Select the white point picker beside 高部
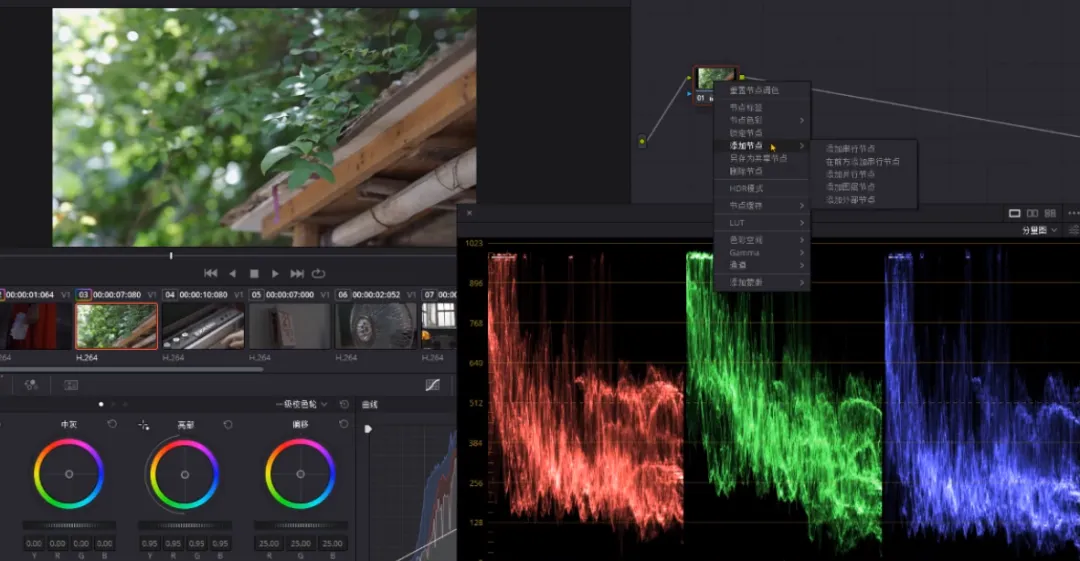Viewport: 1080px width, 561px height. point(144,425)
